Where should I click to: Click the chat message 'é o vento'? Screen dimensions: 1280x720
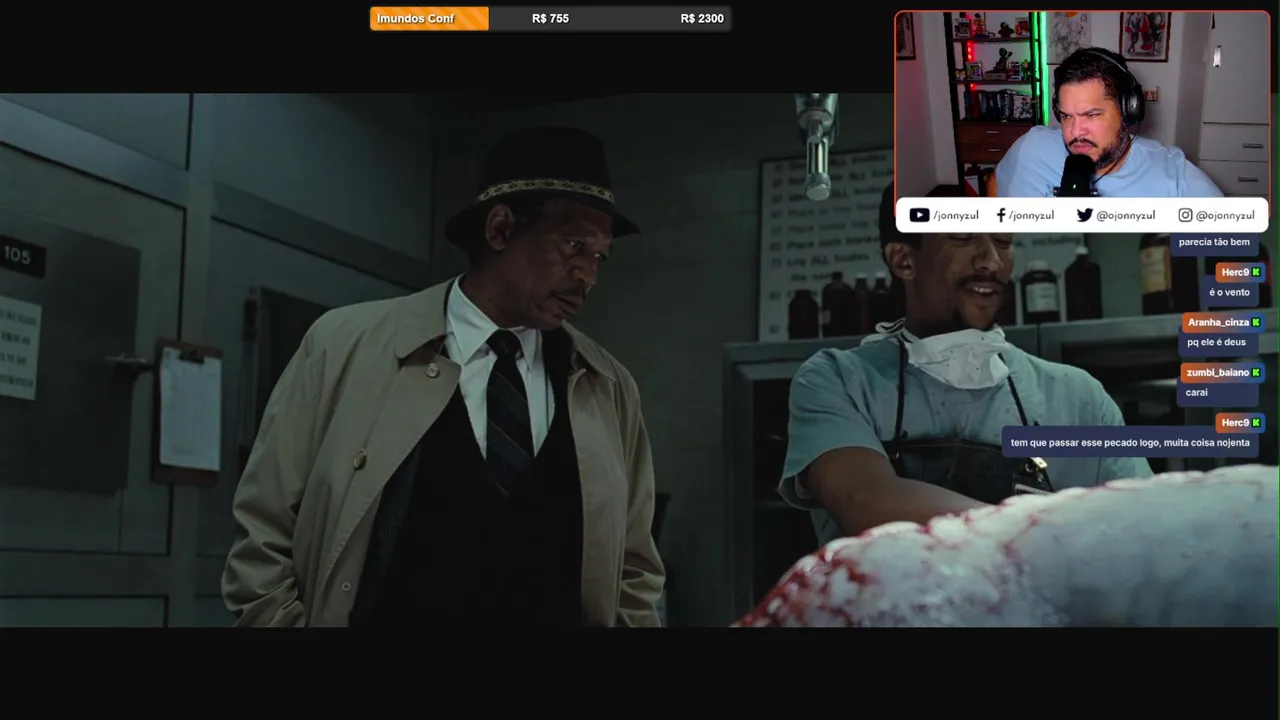(x=1229, y=292)
